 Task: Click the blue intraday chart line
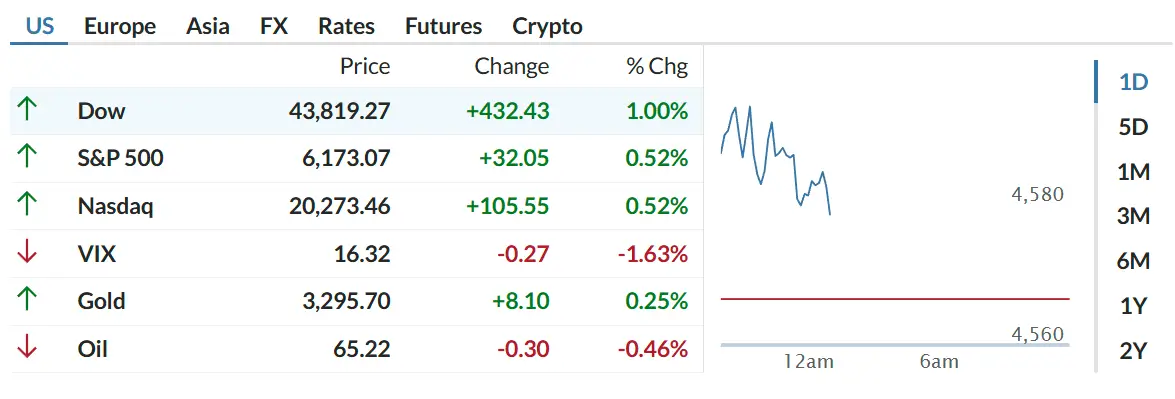point(776,161)
